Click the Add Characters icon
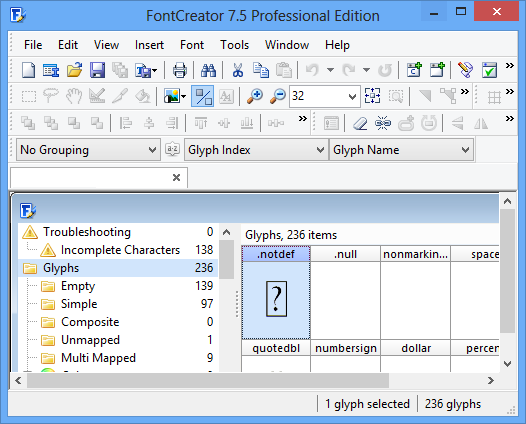This screenshot has width=526, height=424. 414,70
